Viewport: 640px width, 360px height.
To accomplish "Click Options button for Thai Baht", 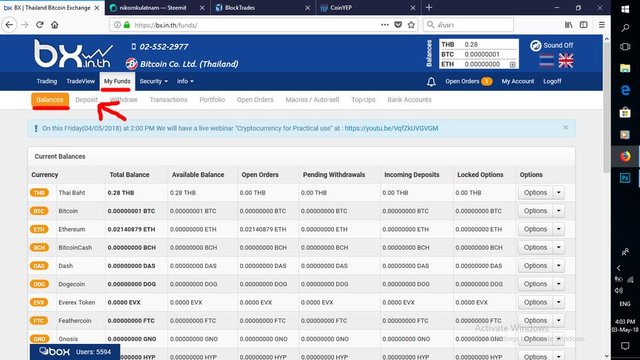I will [535, 193].
